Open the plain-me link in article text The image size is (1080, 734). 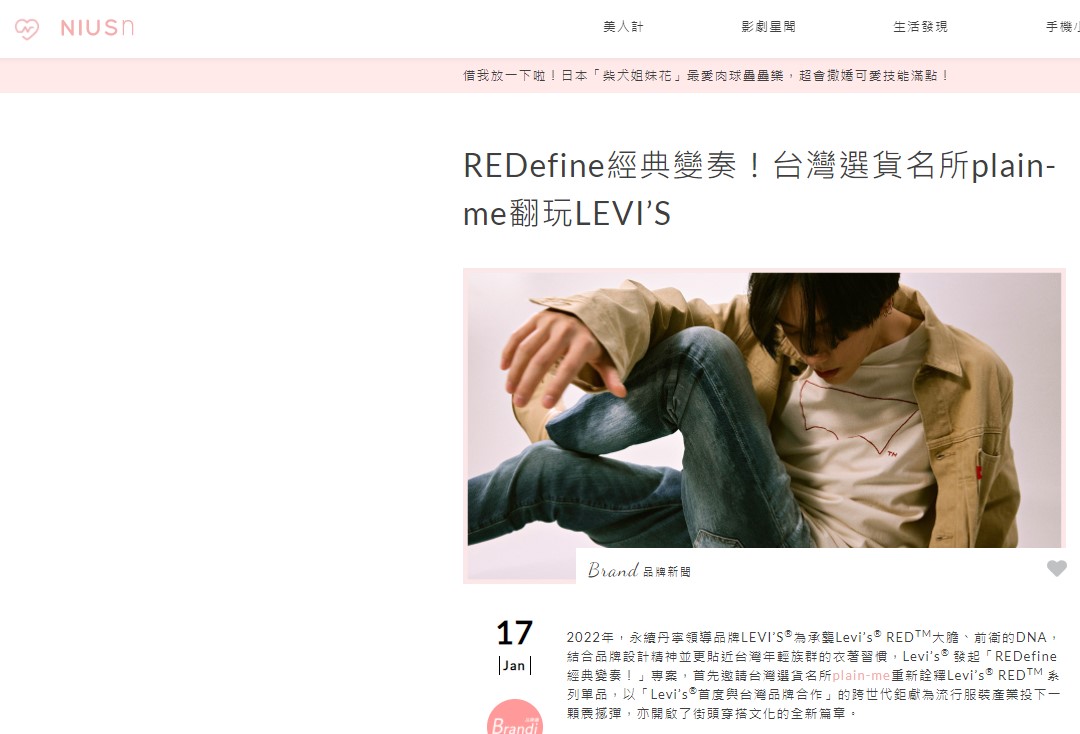[x=861, y=675]
